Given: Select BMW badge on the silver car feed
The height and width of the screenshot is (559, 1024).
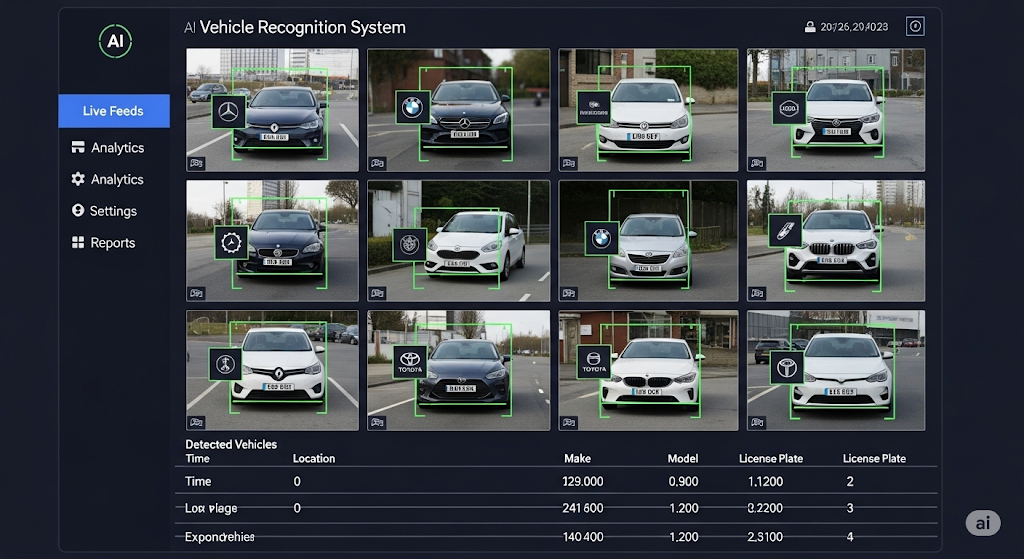Looking at the screenshot, I should (x=601, y=238).
